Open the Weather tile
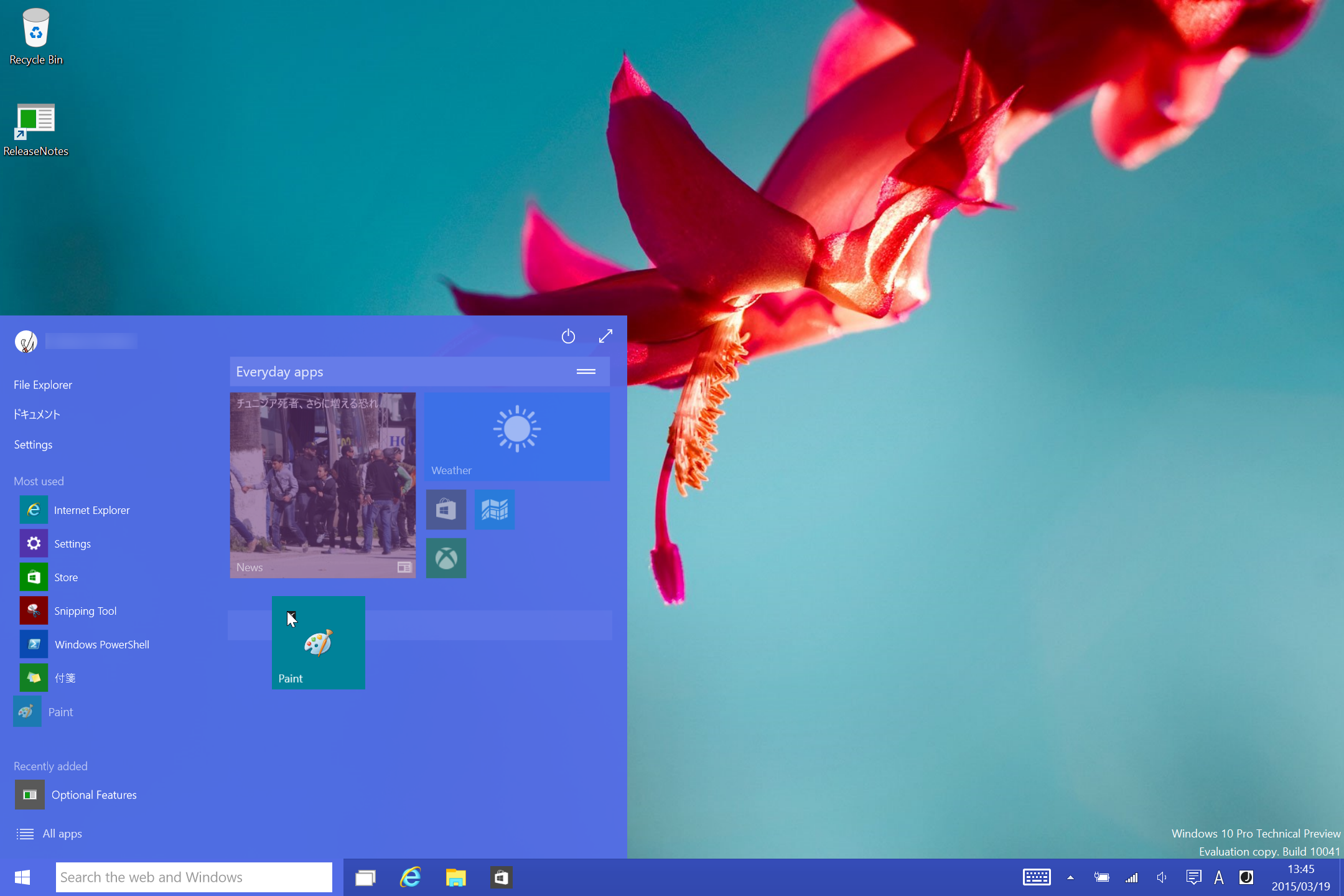Screen dimensions: 1344x896 (x=516, y=436)
